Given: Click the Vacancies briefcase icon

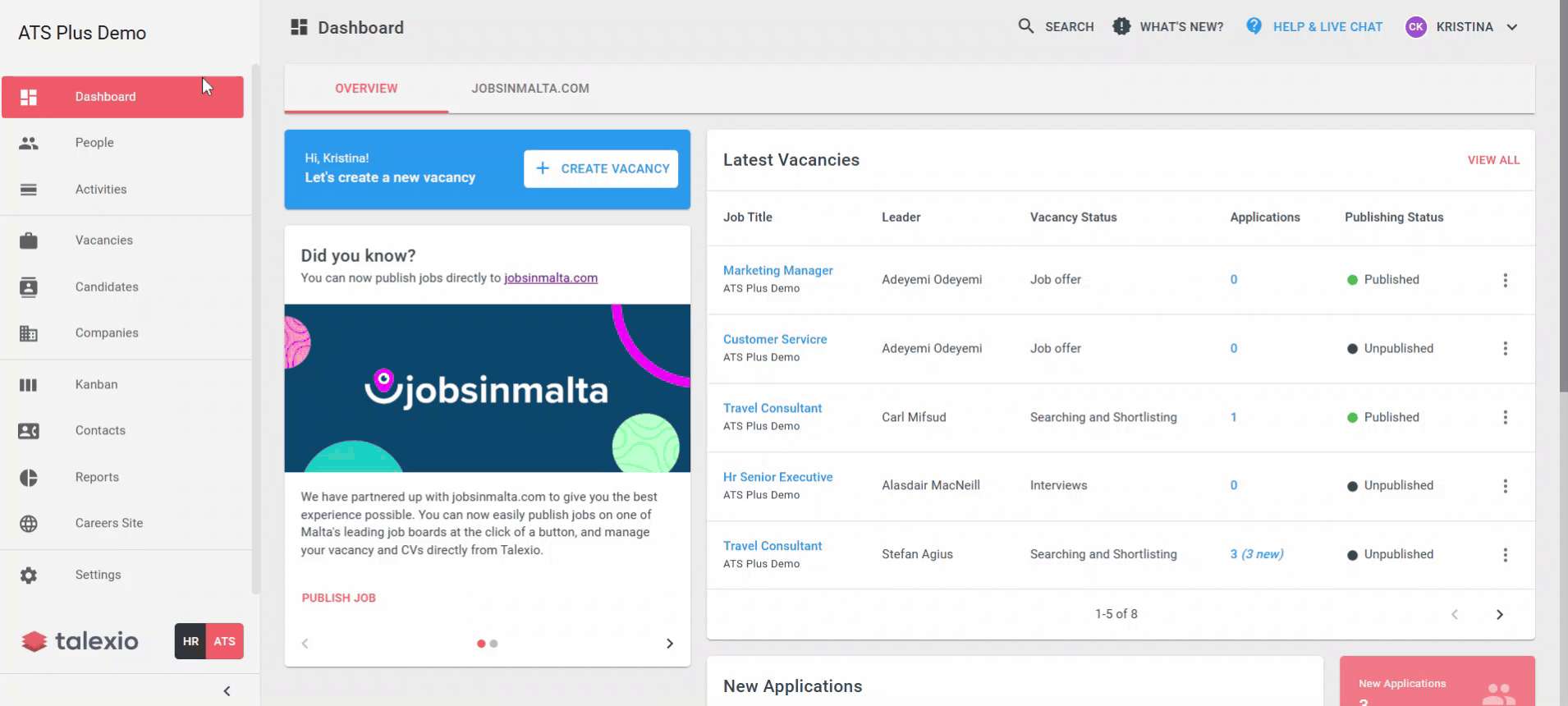Looking at the screenshot, I should point(29,241).
